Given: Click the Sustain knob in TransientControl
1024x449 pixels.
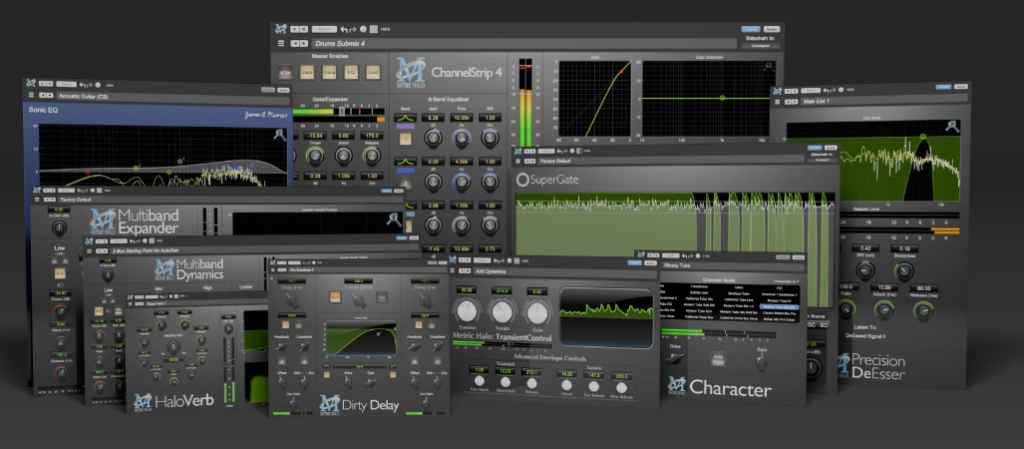Looking at the screenshot, I should point(502,311).
